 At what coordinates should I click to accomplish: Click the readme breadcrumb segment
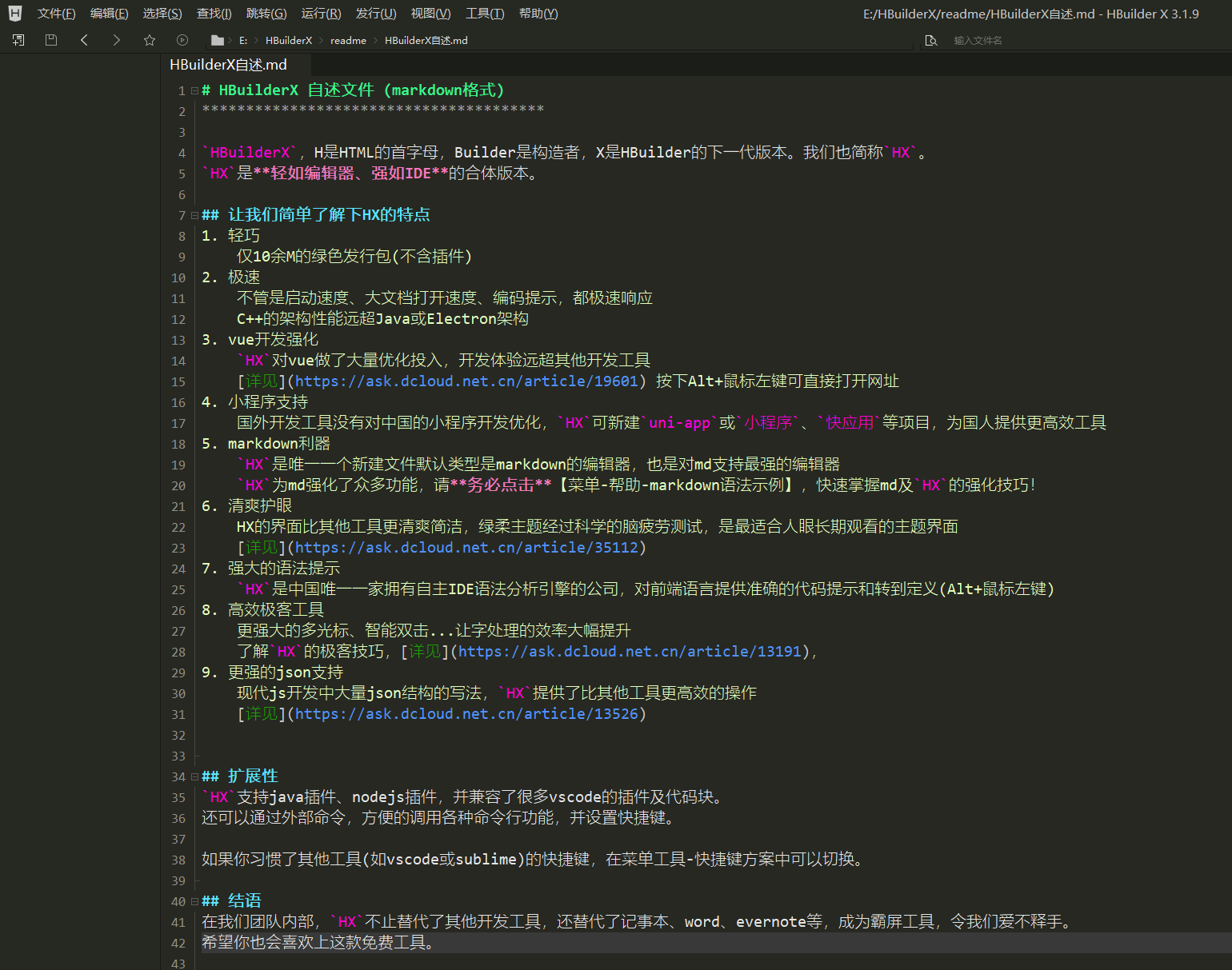point(348,41)
